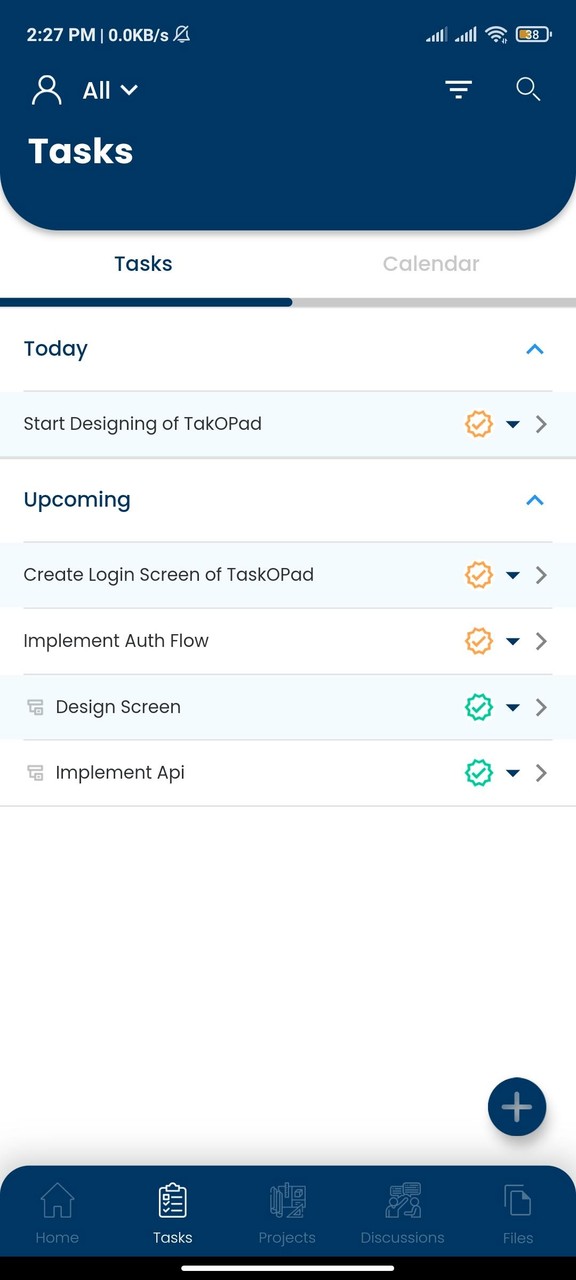This screenshot has width=576, height=1280.
Task: Select the Tasks tab
Action: 143,263
